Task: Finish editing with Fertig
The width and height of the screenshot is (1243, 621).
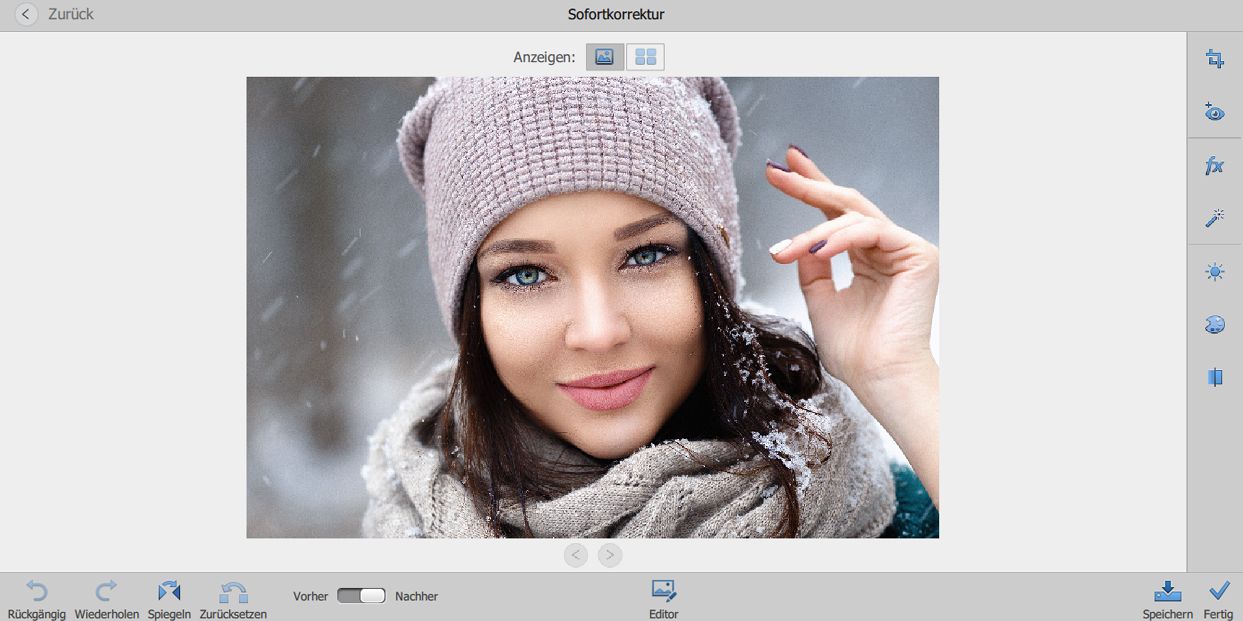Action: click(x=1218, y=600)
